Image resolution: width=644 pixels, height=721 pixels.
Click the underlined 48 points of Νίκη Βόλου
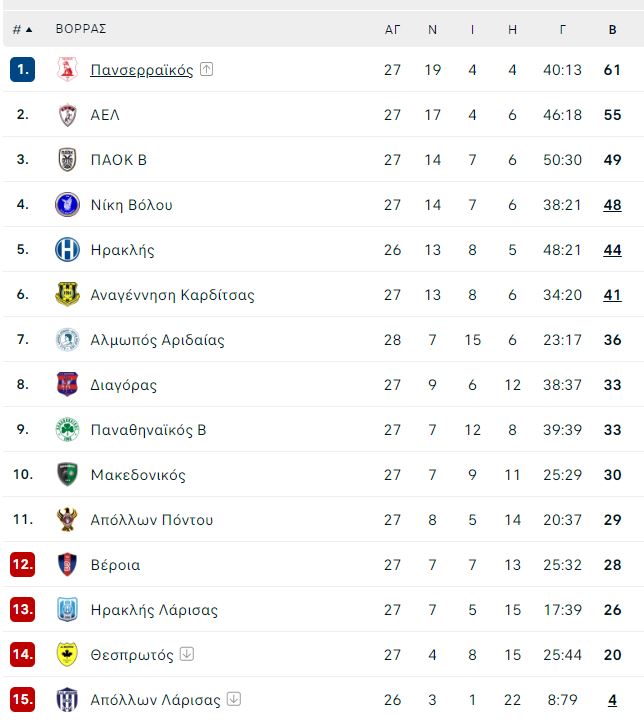[x=612, y=205]
